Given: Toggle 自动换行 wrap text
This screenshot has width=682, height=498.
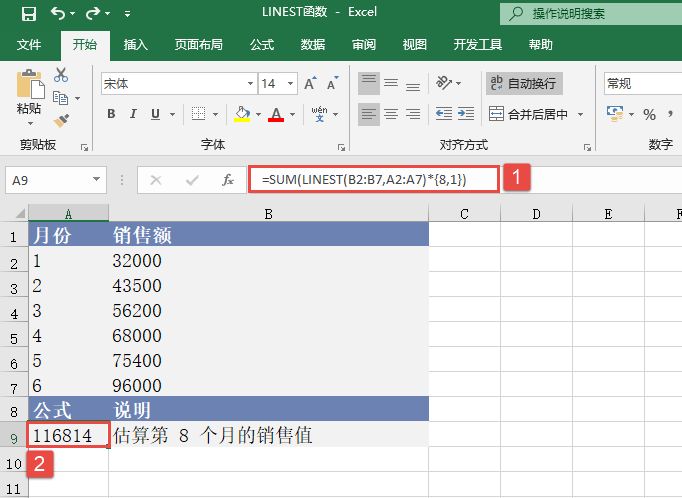Looking at the screenshot, I should (523, 83).
